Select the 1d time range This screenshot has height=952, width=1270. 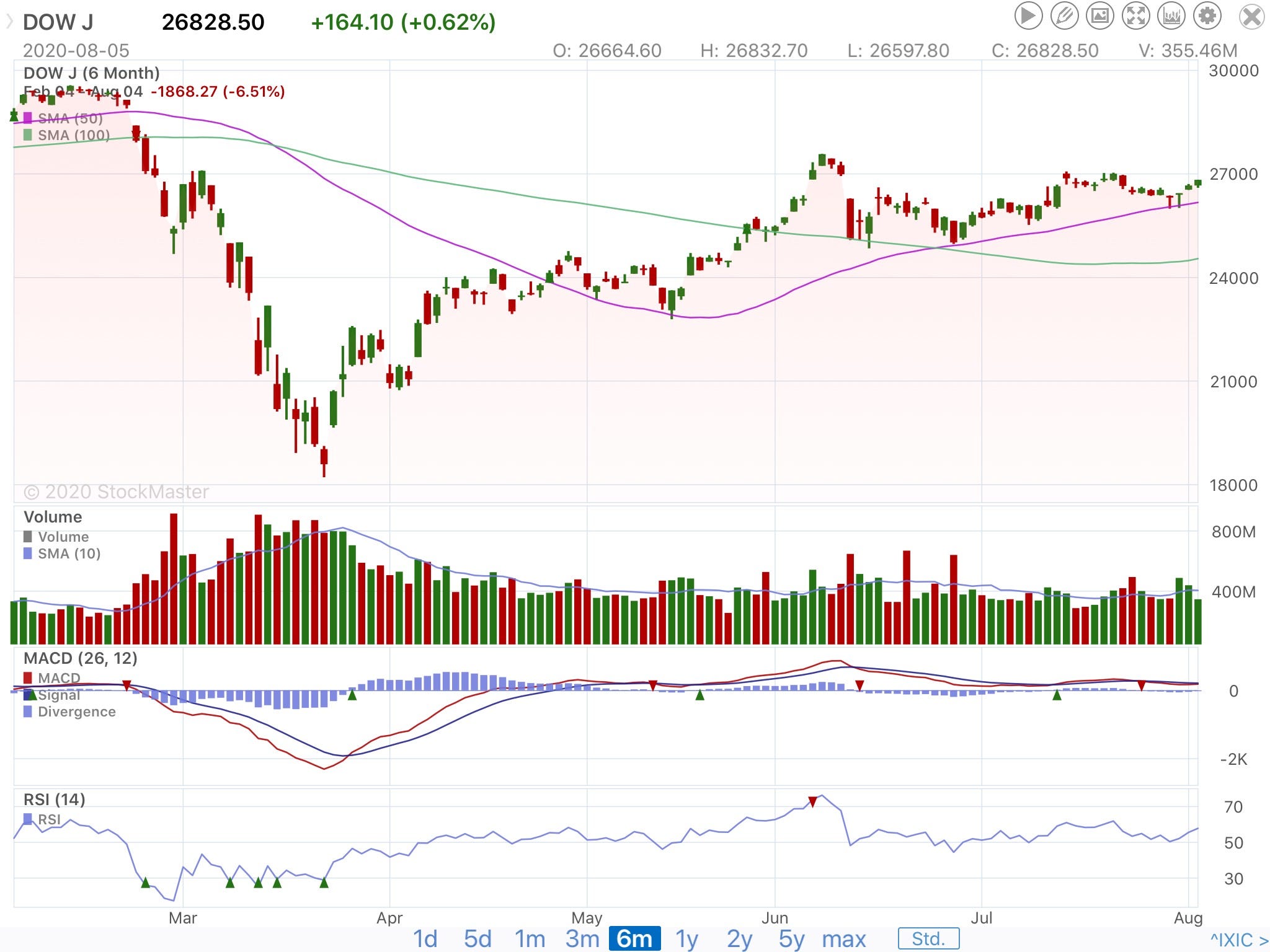point(425,938)
